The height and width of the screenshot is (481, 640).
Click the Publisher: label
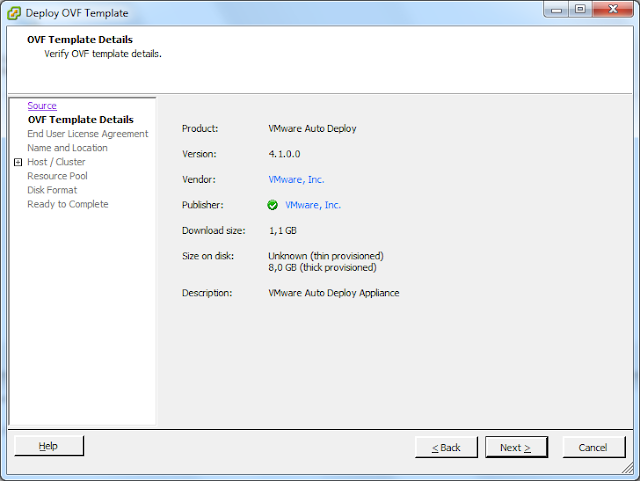(202, 205)
